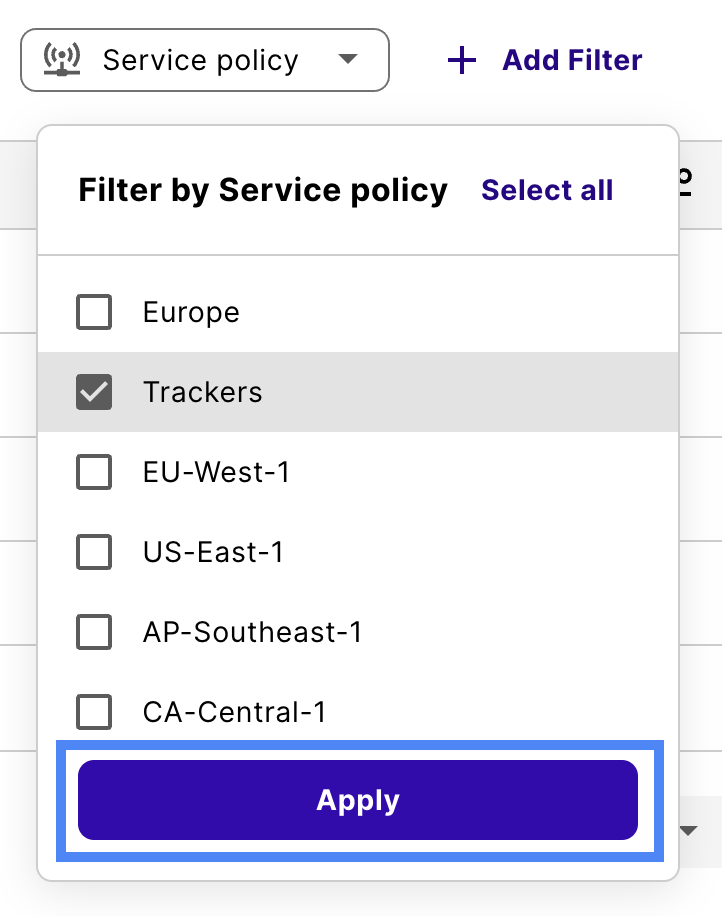Pick the AP-Southeast-1 option label
This screenshot has height=916, width=722.
[x=252, y=632]
